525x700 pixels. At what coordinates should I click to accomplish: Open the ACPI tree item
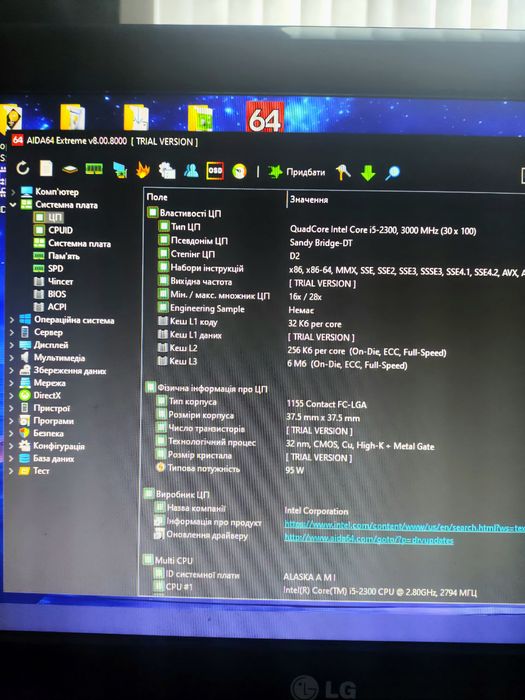[x=50, y=307]
